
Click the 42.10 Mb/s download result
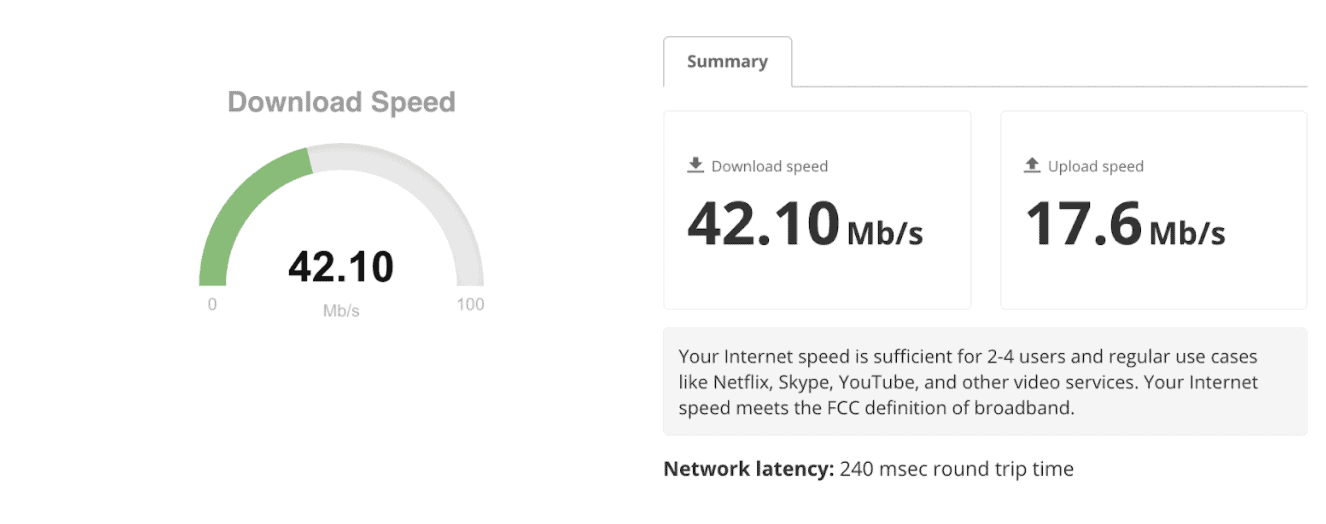[x=804, y=224]
